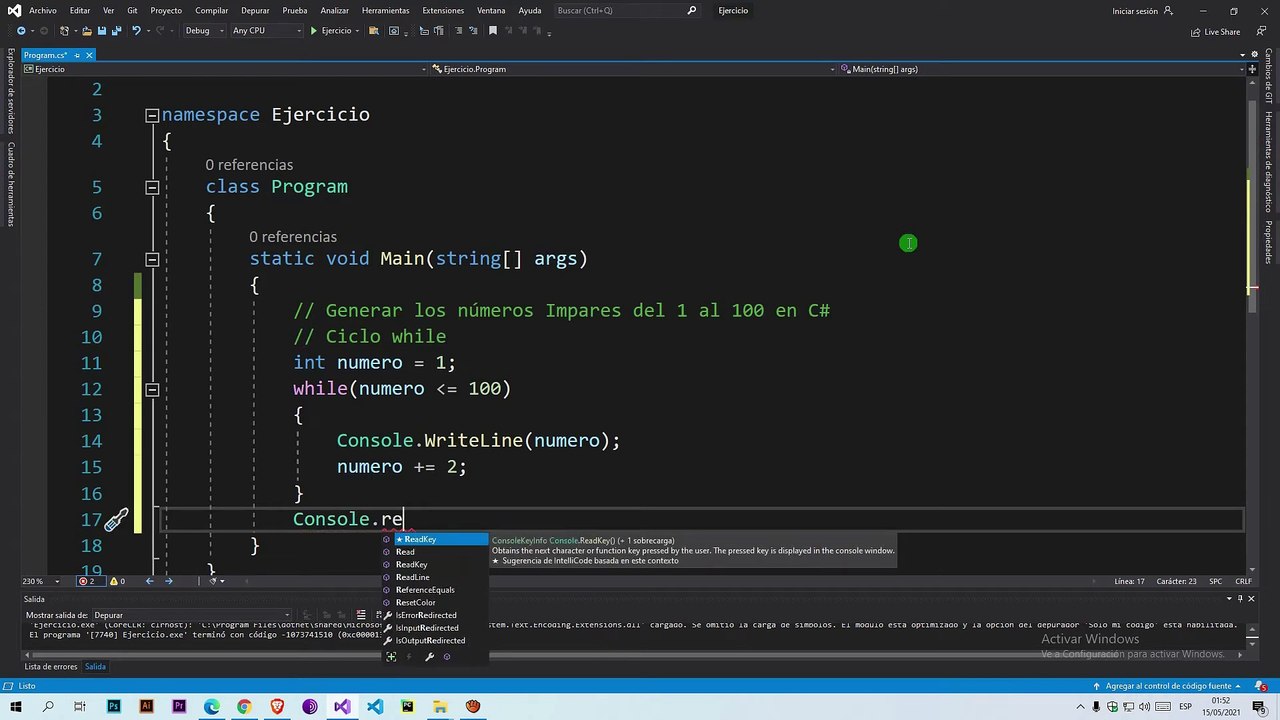Open the Any CPU platform dropdown

pos(266,31)
